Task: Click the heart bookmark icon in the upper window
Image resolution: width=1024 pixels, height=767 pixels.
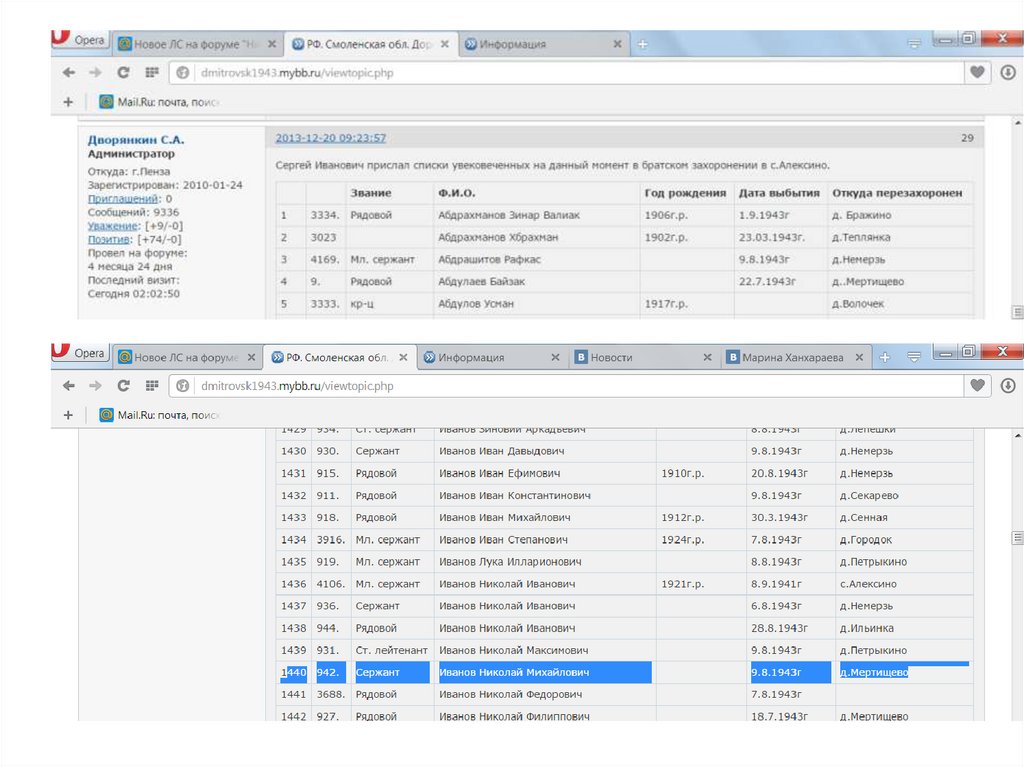Action: coord(977,72)
